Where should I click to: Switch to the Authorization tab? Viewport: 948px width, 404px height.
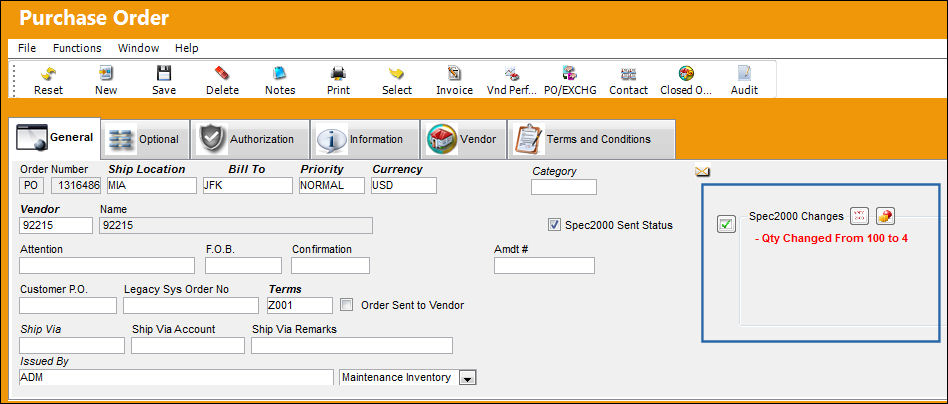[x=250, y=139]
